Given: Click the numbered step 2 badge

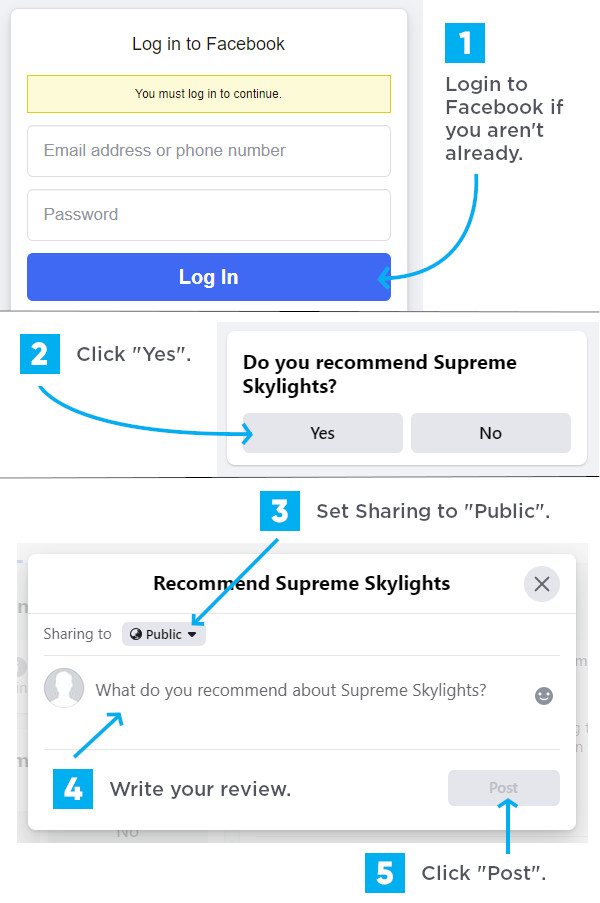Looking at the screenshot, I should [x=40, y=354].
